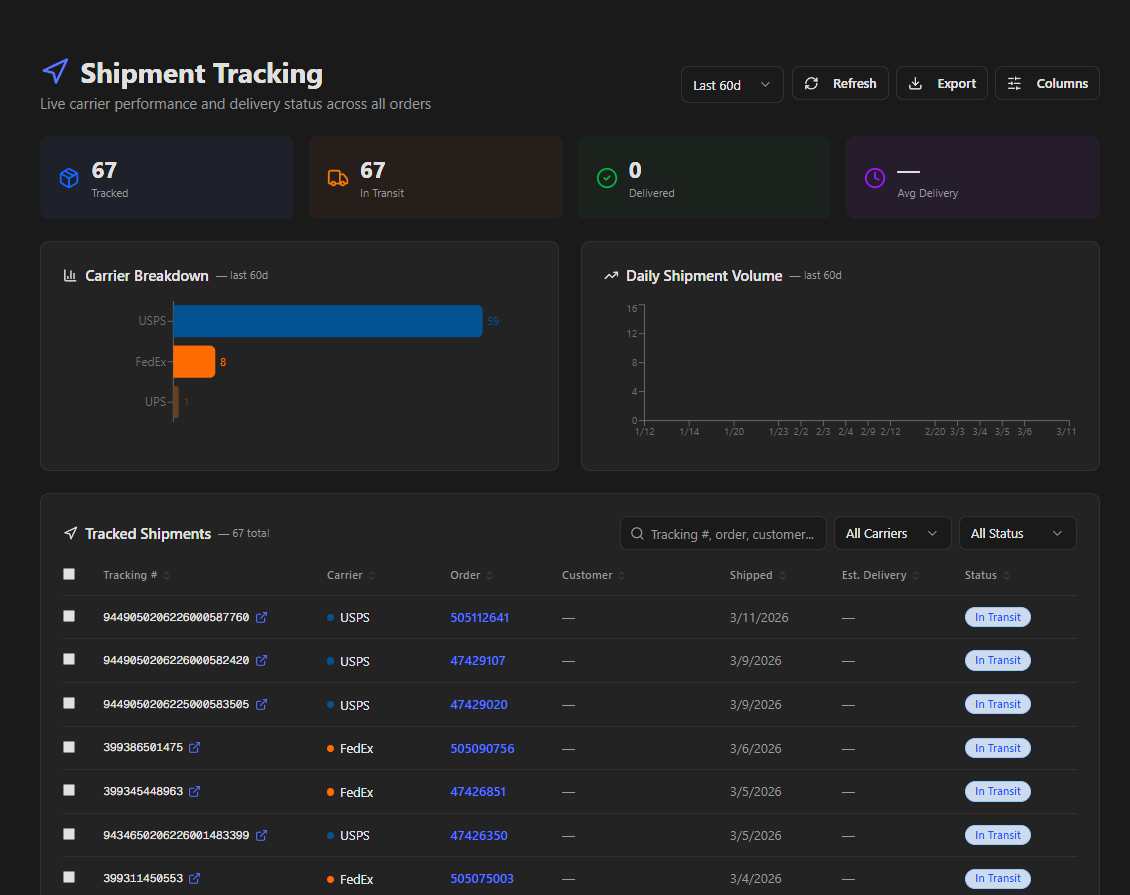Click the shipped date 3/11/2026

[759, 618]
